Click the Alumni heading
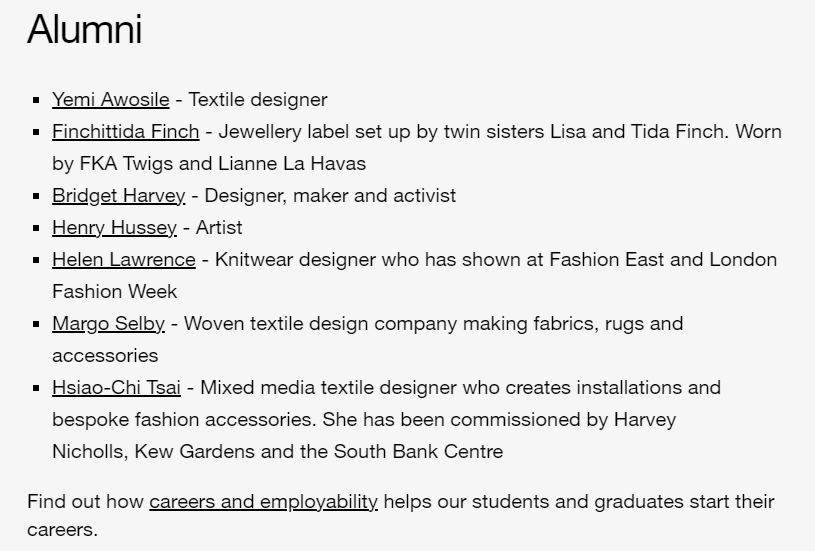Screen dimensions: 815x551 [84, 29]
